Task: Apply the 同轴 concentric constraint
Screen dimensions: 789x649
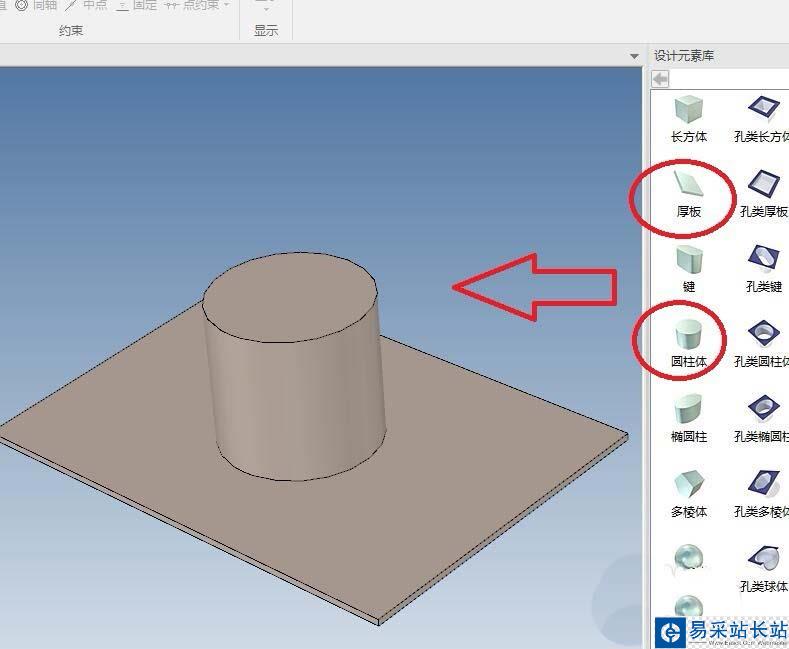Action: pos(36,6)
